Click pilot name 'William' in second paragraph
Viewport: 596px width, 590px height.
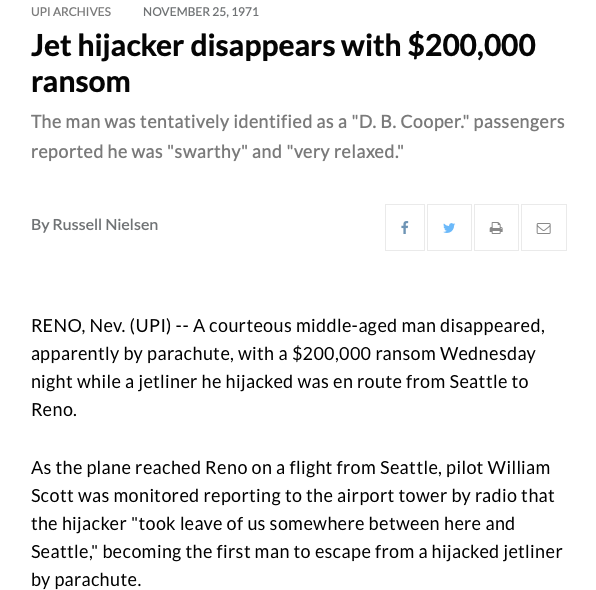pos(518,468)
